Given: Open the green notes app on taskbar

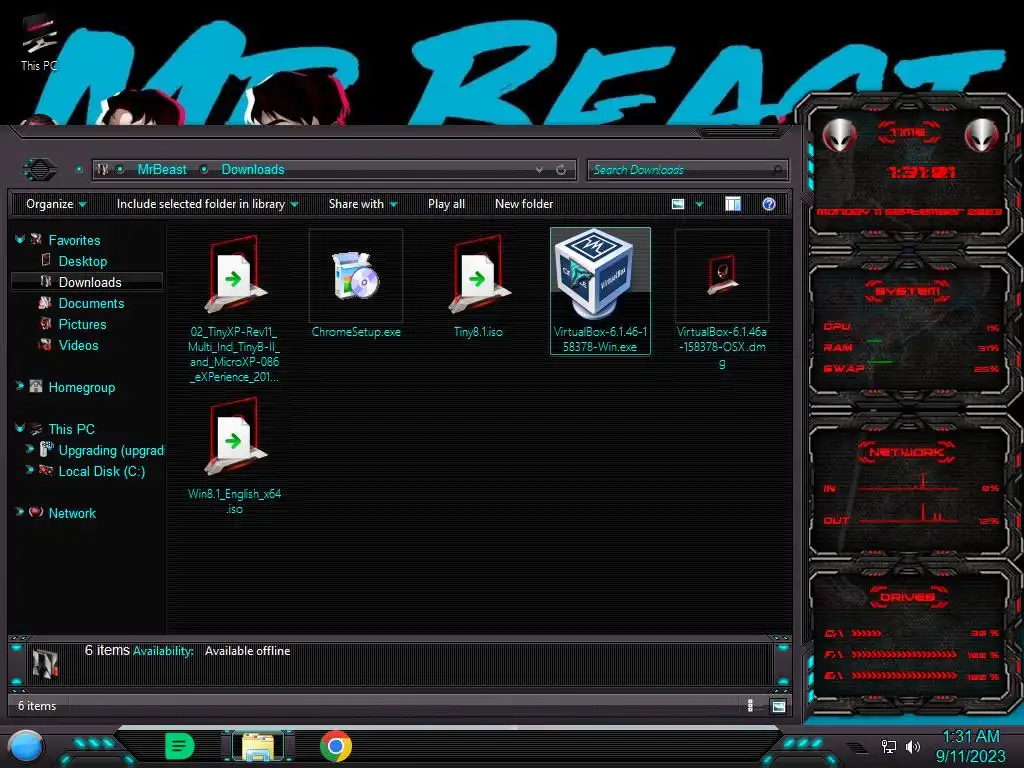Looking at the screenshot, I should click(x=180, y=746).
